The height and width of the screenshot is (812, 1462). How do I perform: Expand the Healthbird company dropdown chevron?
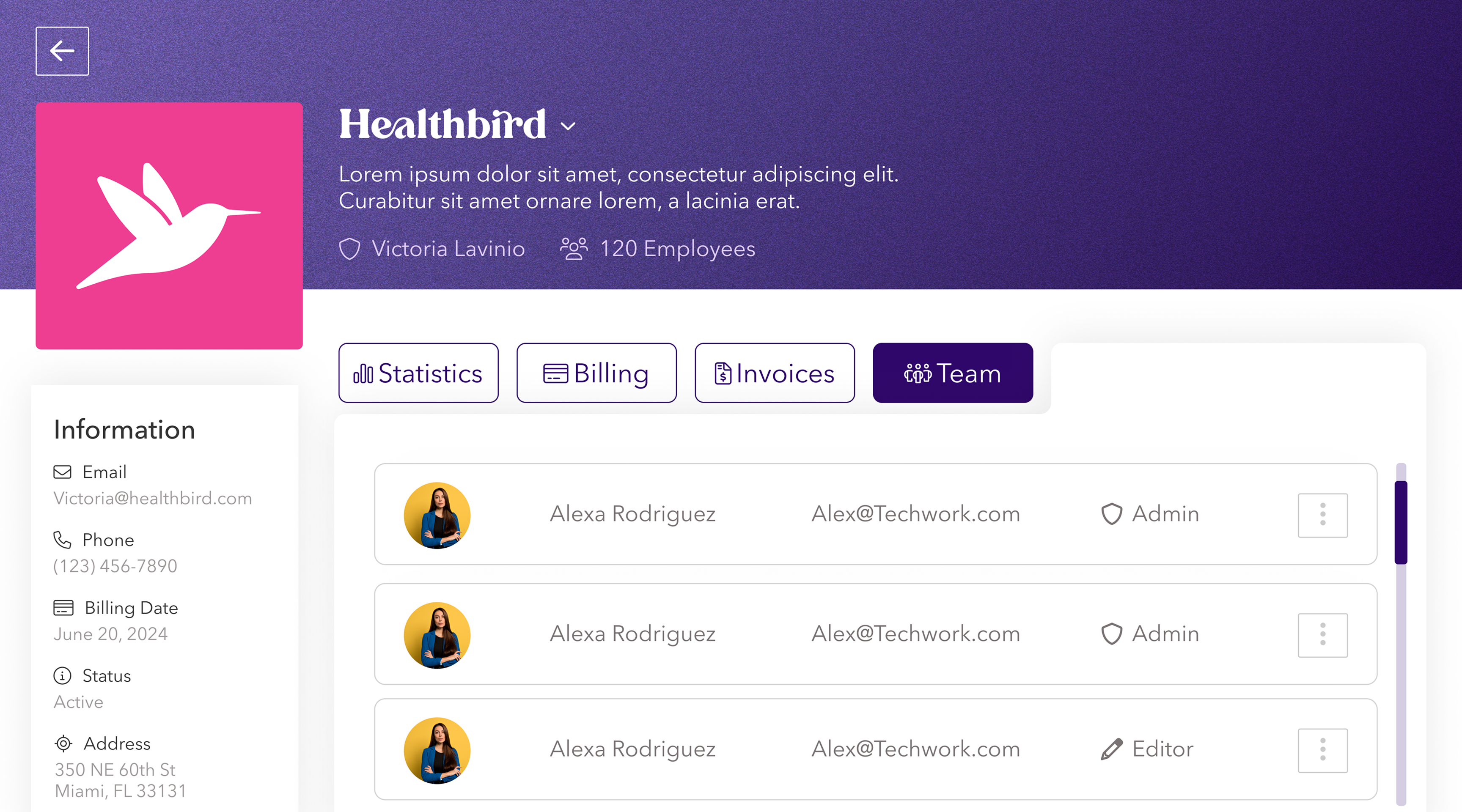568,126
